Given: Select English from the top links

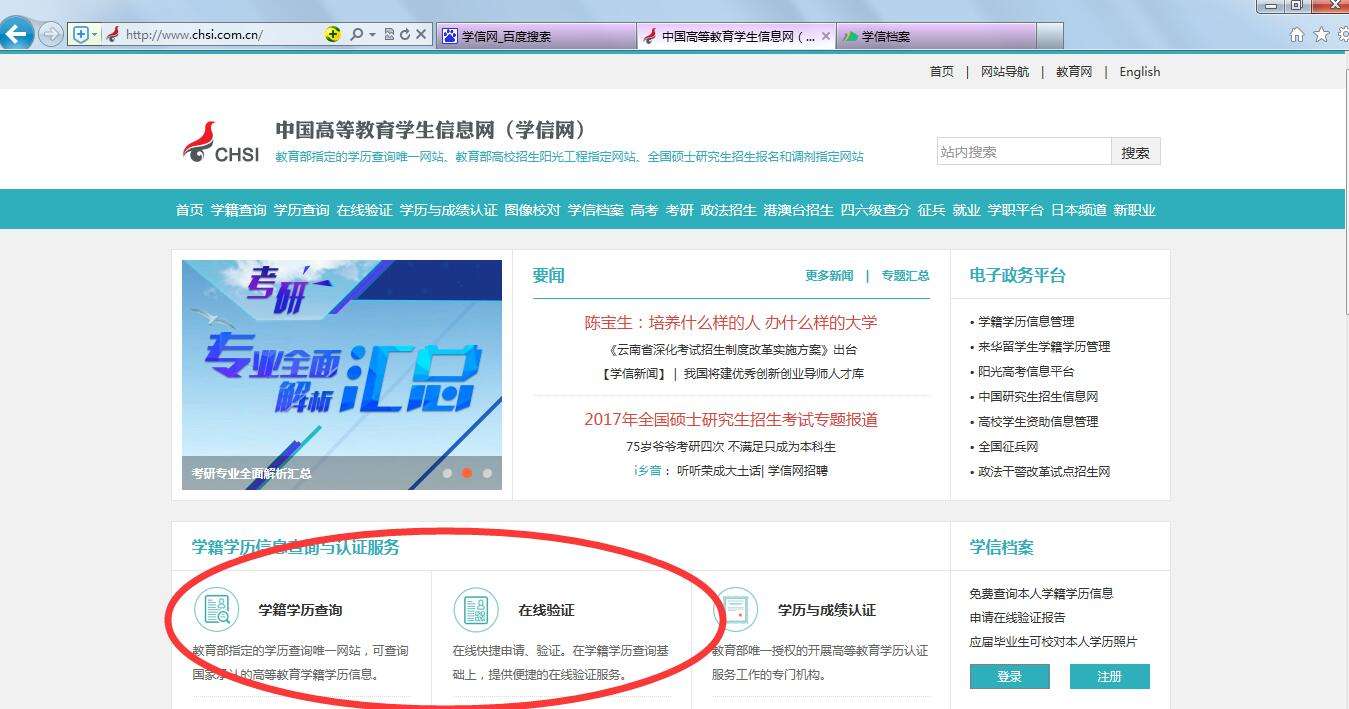Looking at the screenshot, I should [1139, 71].
